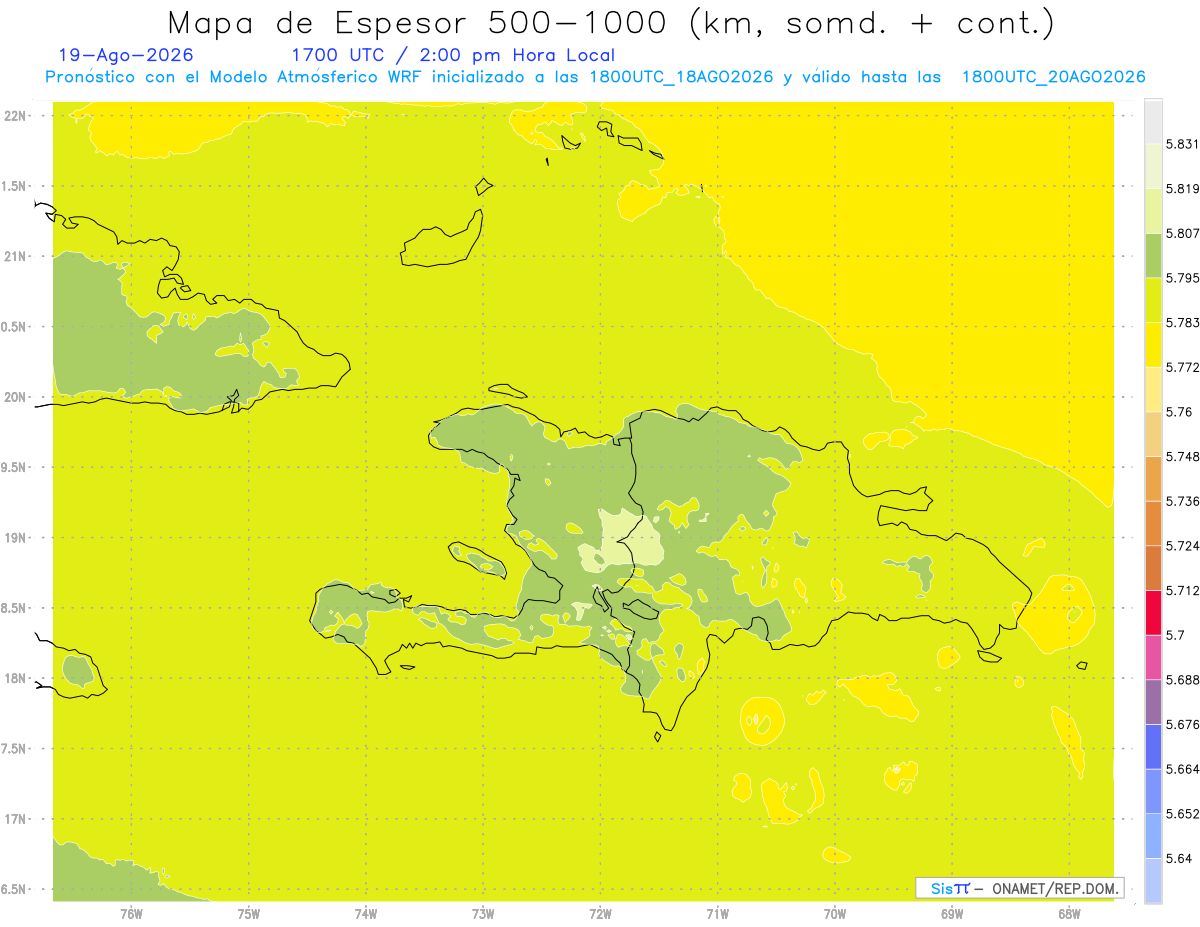Click the '5.772' color scale value

[1183, 367]
